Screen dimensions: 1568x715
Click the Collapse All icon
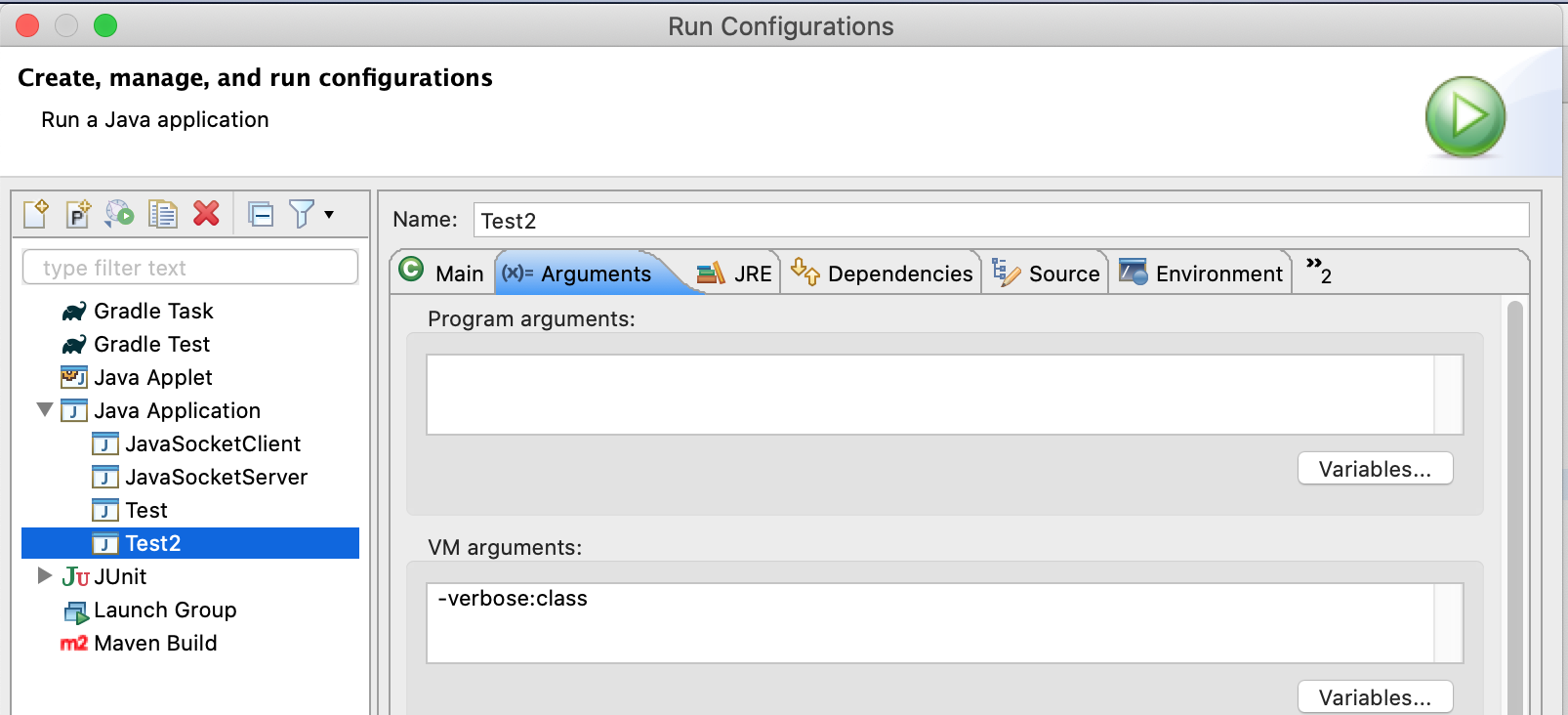coord(261,214)
